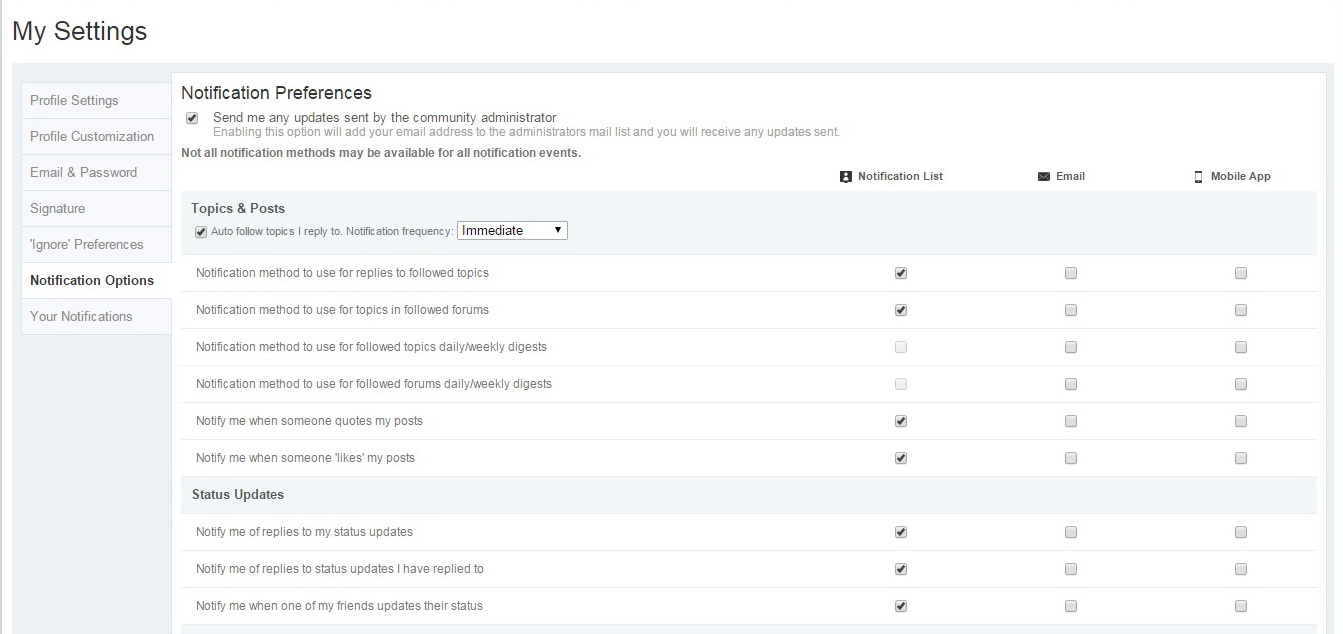Viewport: 1343px width, 634px height.
Task: Enable Email for followed topics daily/weekly digests
Action: tap(1071, 347)
